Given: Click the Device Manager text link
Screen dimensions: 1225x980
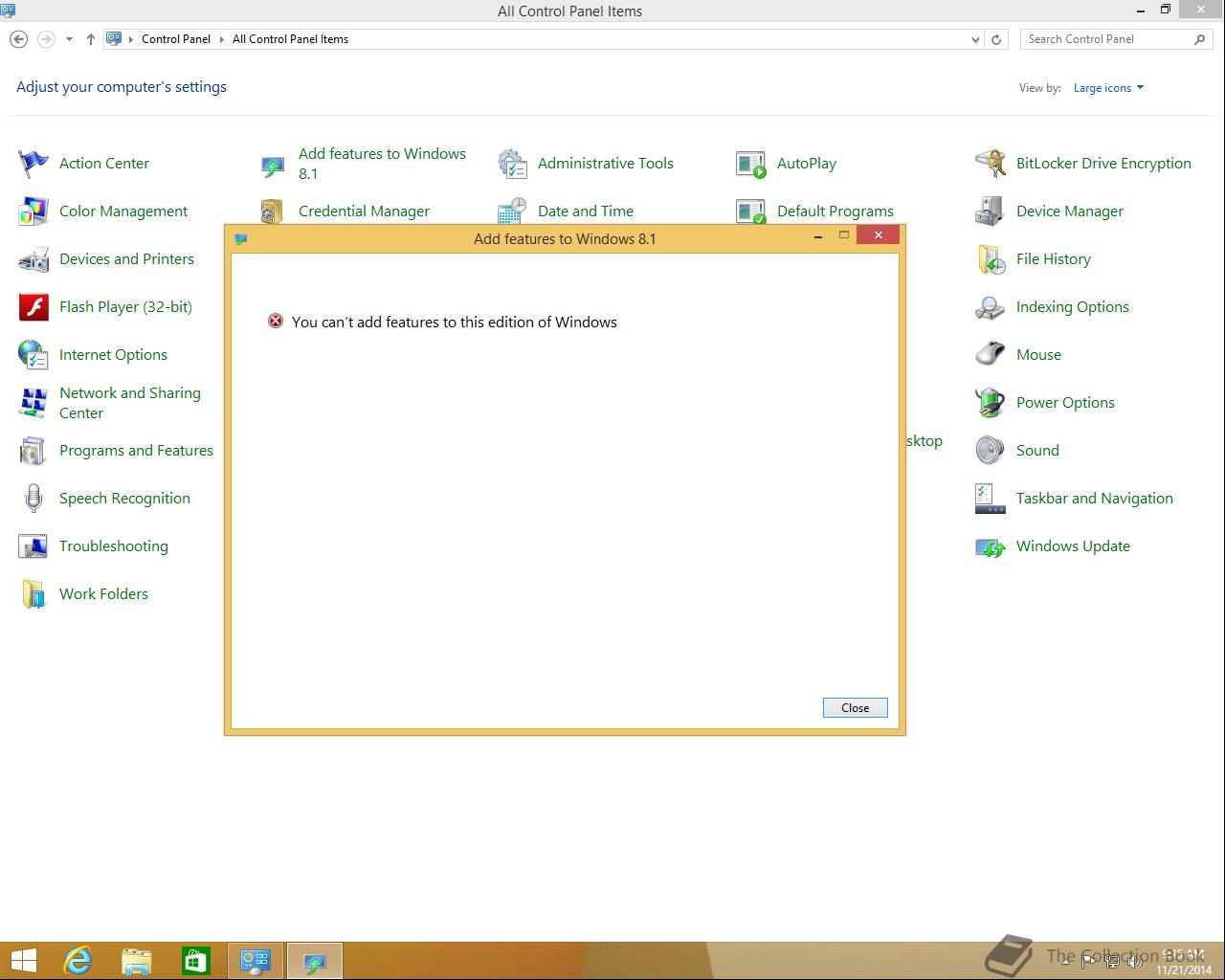Looking at the screenshot, I should (x=1070, y=212).
